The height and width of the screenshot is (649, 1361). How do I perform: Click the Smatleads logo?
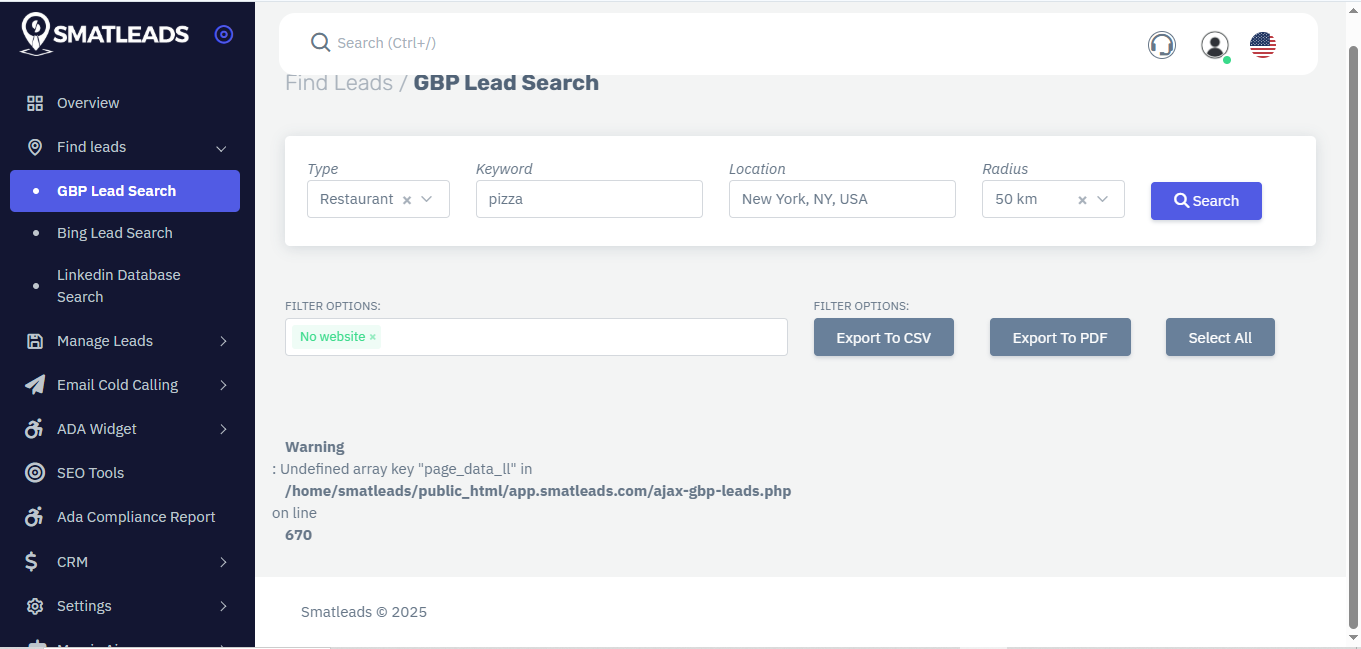pyautogui.click(x=105, y=34)
